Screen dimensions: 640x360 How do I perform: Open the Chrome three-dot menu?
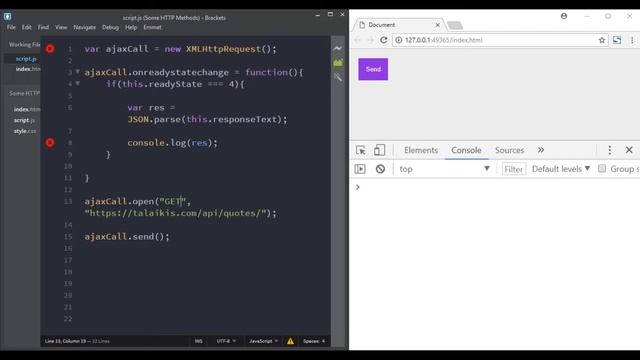632,40
